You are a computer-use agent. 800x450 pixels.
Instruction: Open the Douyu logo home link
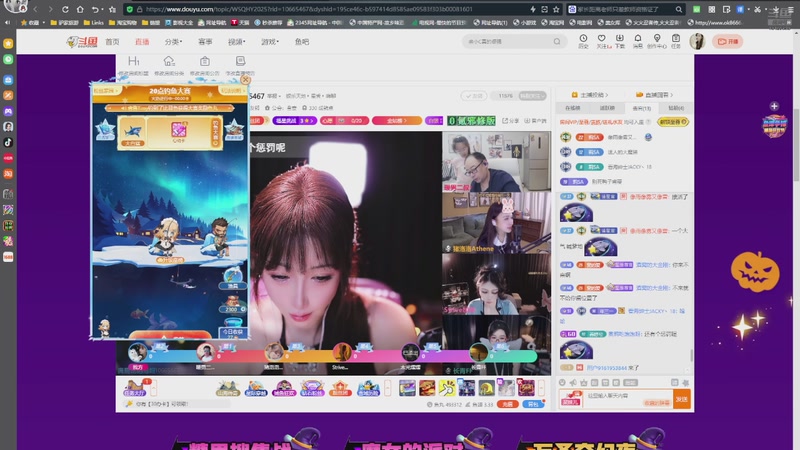pos(82,42)
